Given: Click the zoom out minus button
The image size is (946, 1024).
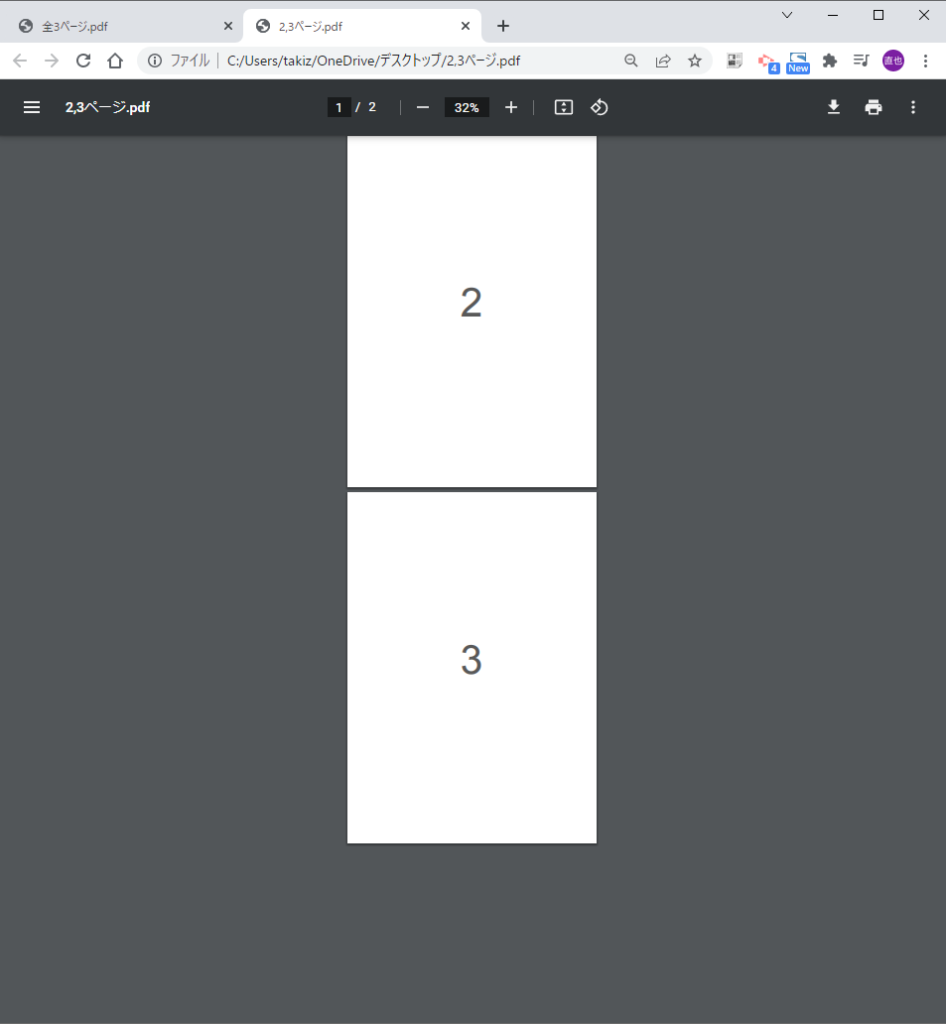Looking at the screenshot, I should (422, 107).
